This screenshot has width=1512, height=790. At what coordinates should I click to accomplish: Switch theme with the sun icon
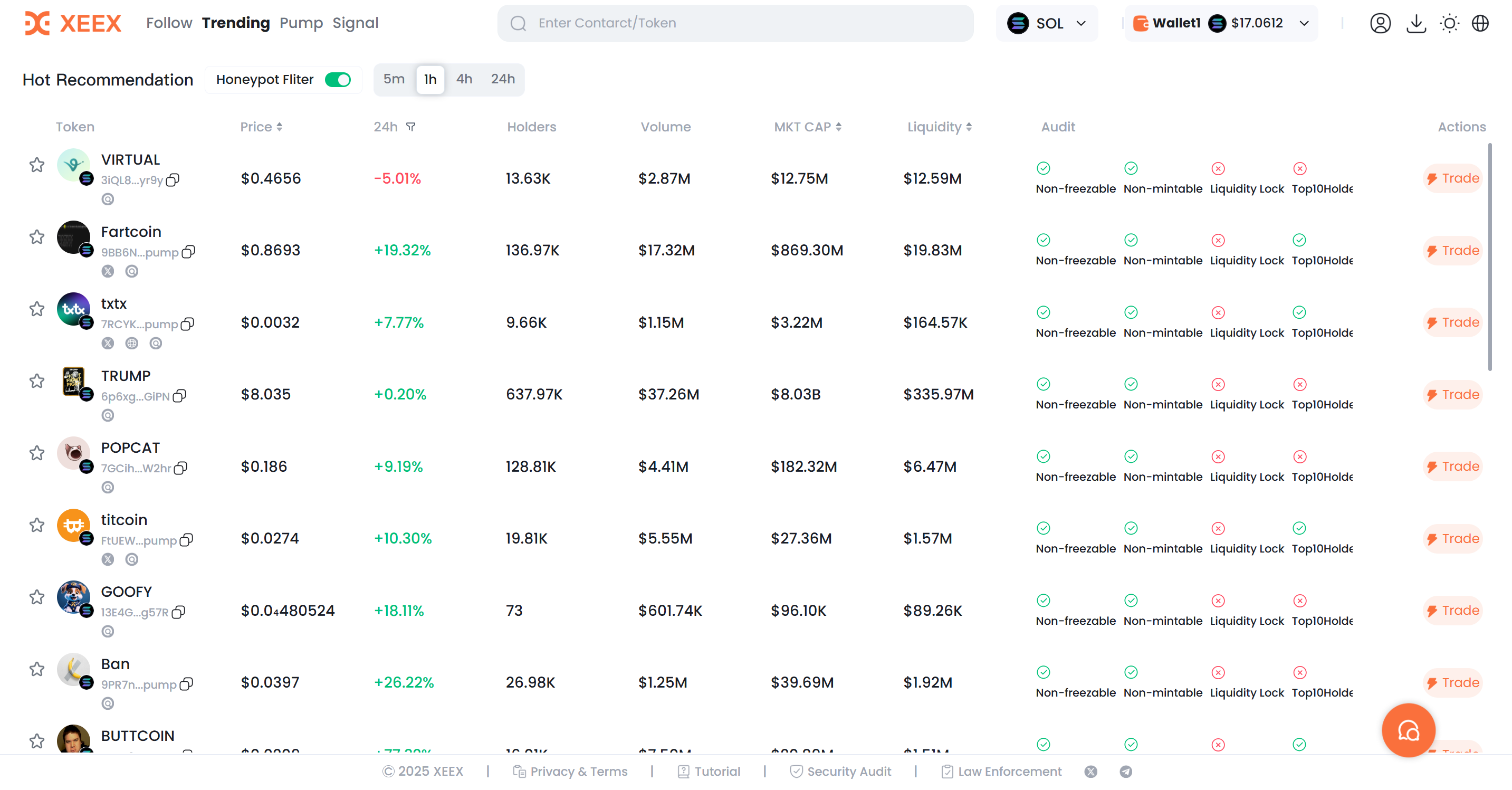[x=1449, y=23]
